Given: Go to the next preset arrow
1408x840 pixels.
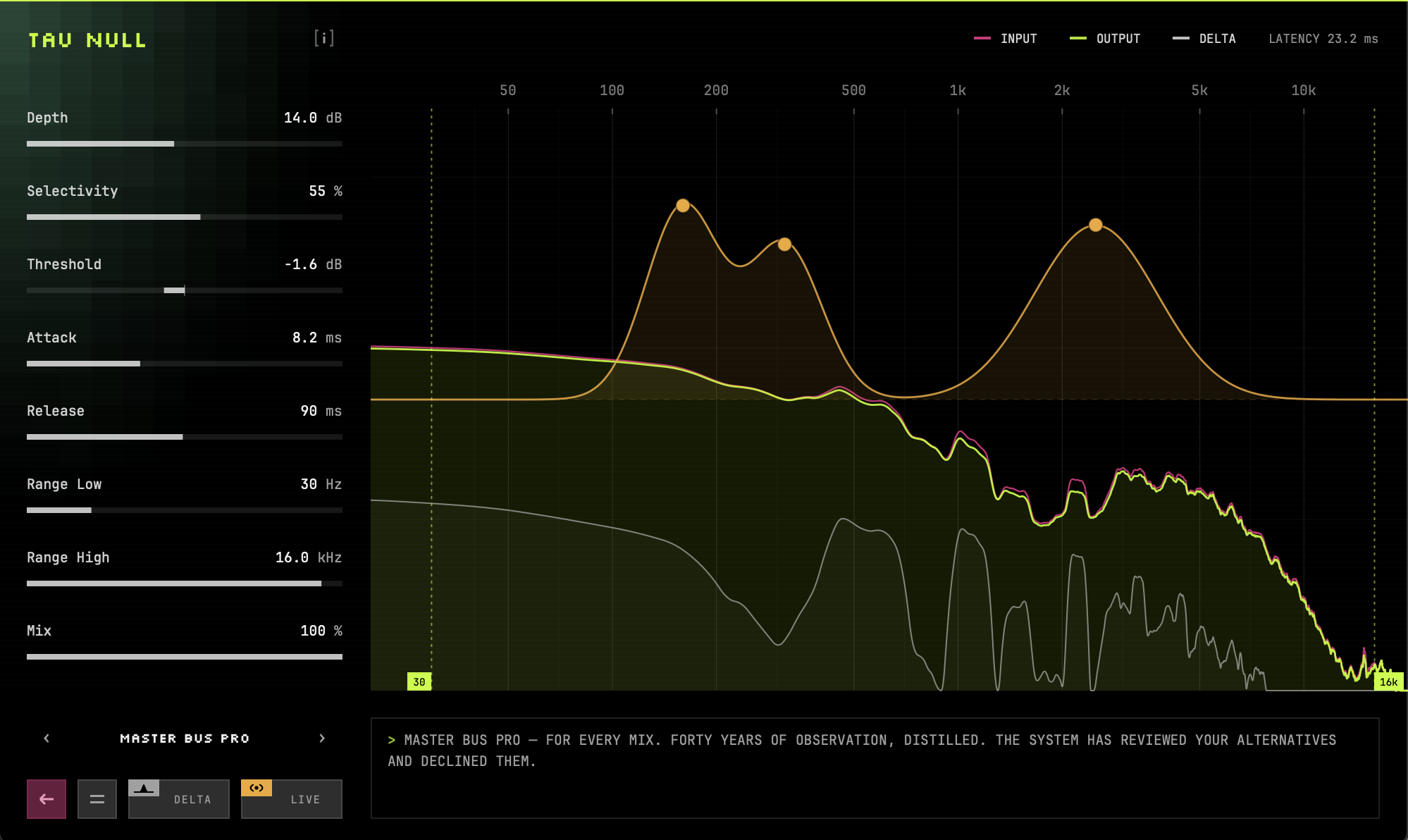Looking at the screenshot, I should coord(322,739).
